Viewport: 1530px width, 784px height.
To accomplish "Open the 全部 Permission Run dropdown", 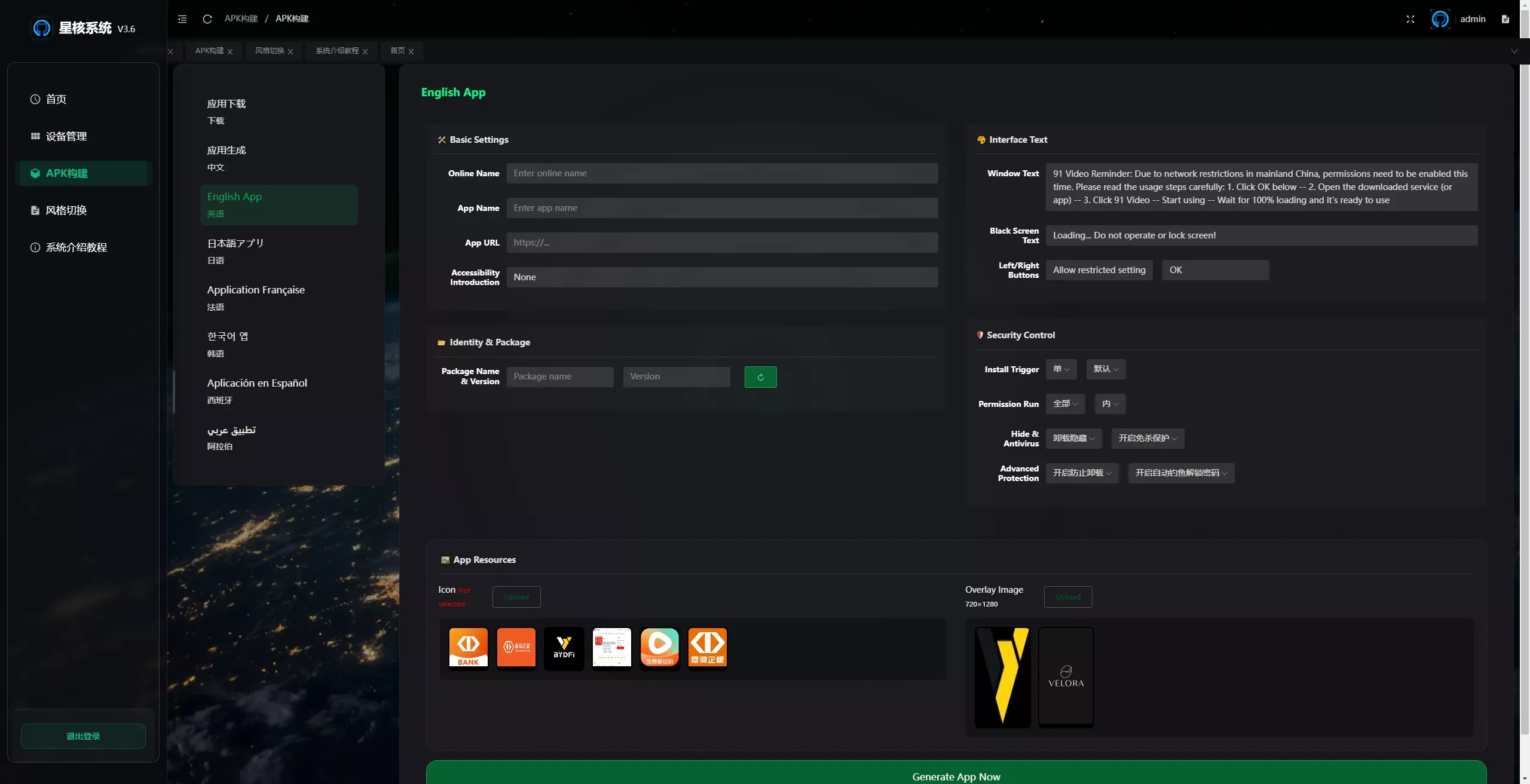I will (1065, 404).
